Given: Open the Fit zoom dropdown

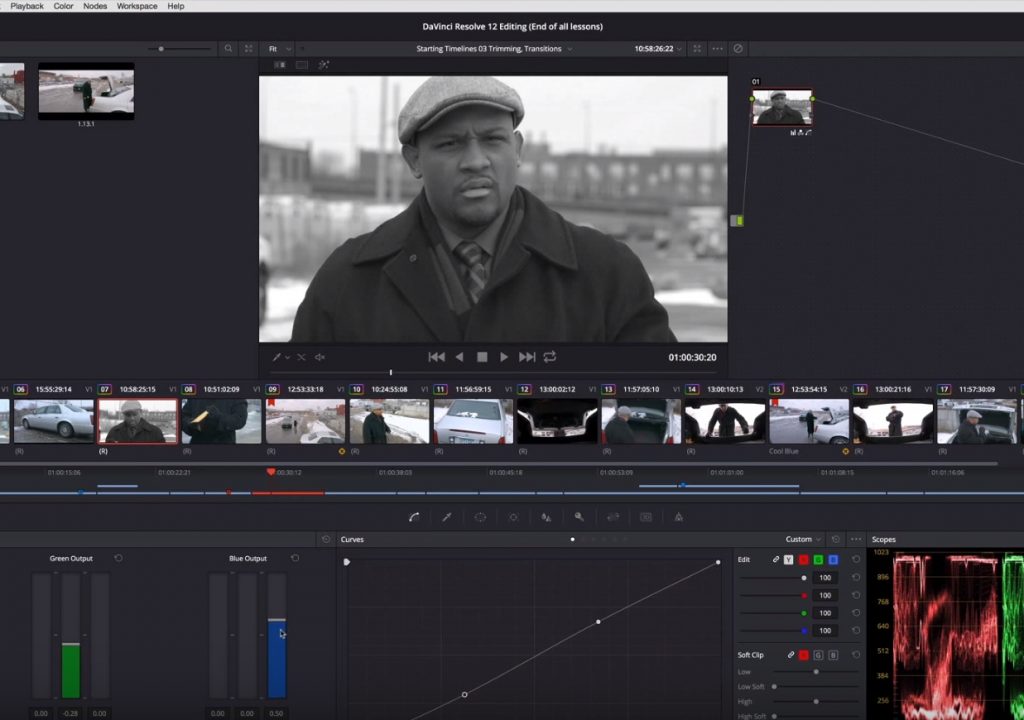Looking at the screenshot, I should [x=280, y=48].
